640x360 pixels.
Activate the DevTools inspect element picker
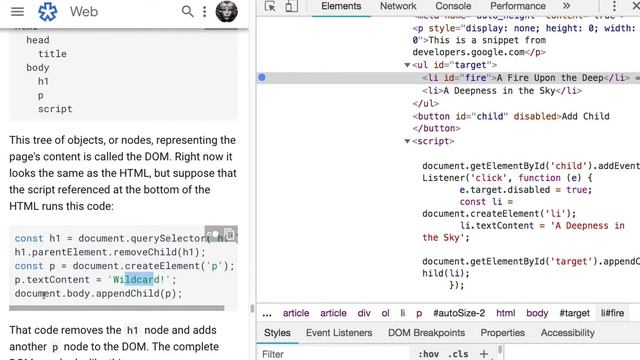[x=270, y=6]
